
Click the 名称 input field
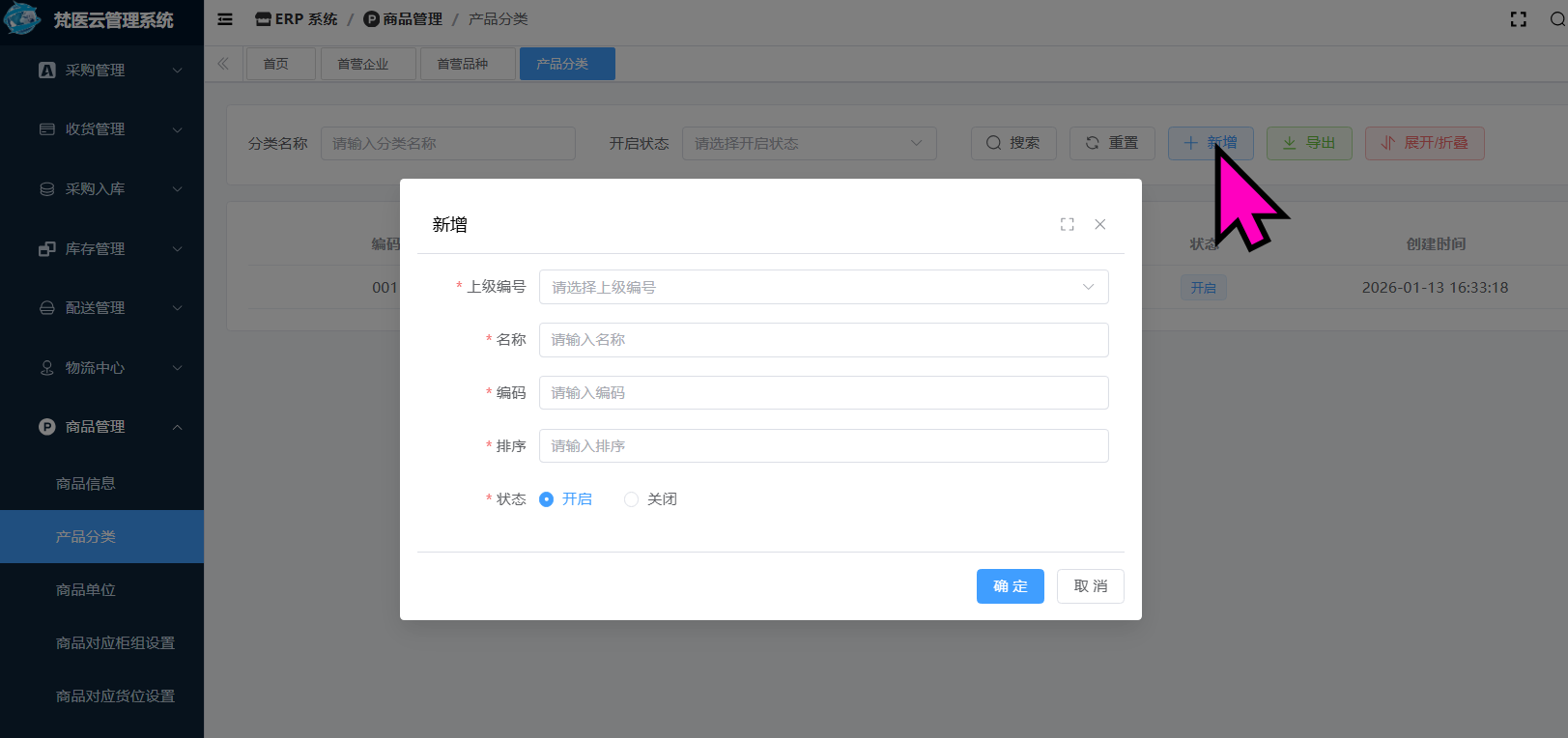[823, 340]
